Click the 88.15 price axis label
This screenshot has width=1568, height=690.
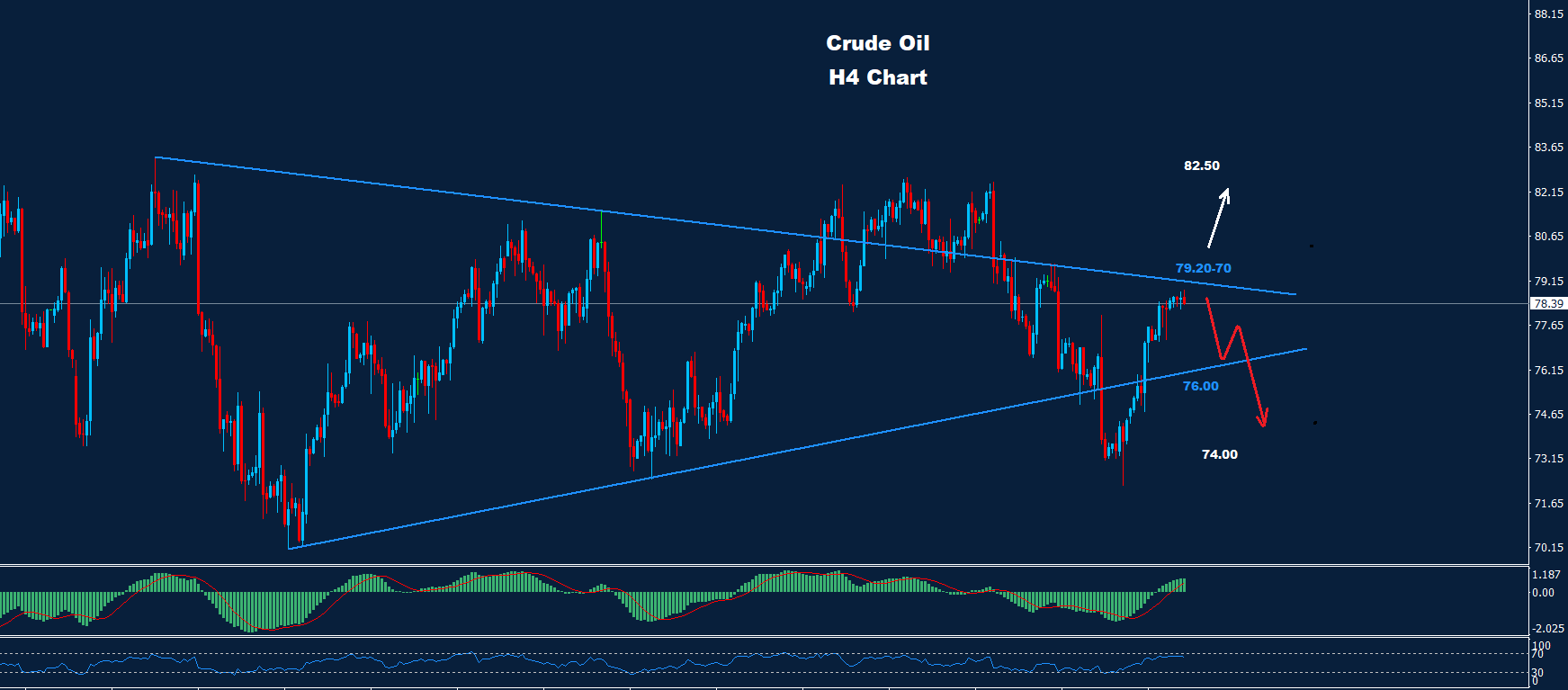pyautogui.click(x=1547, y=14)
